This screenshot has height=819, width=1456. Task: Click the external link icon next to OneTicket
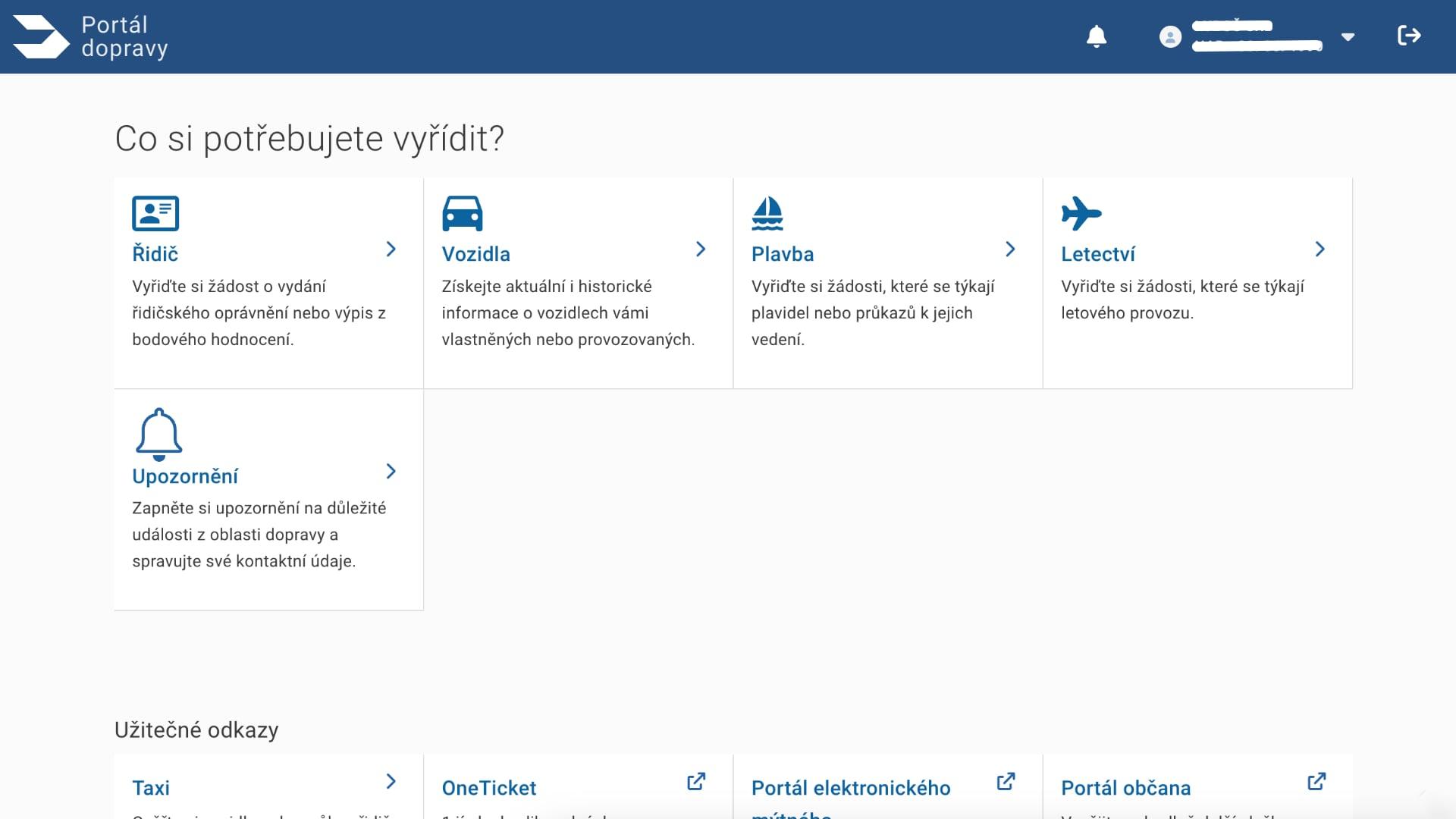click(x=696, y=781)
